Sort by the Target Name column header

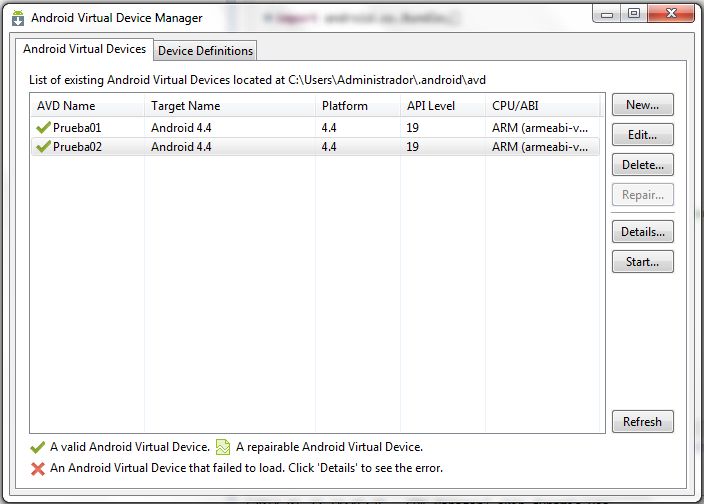230,106
